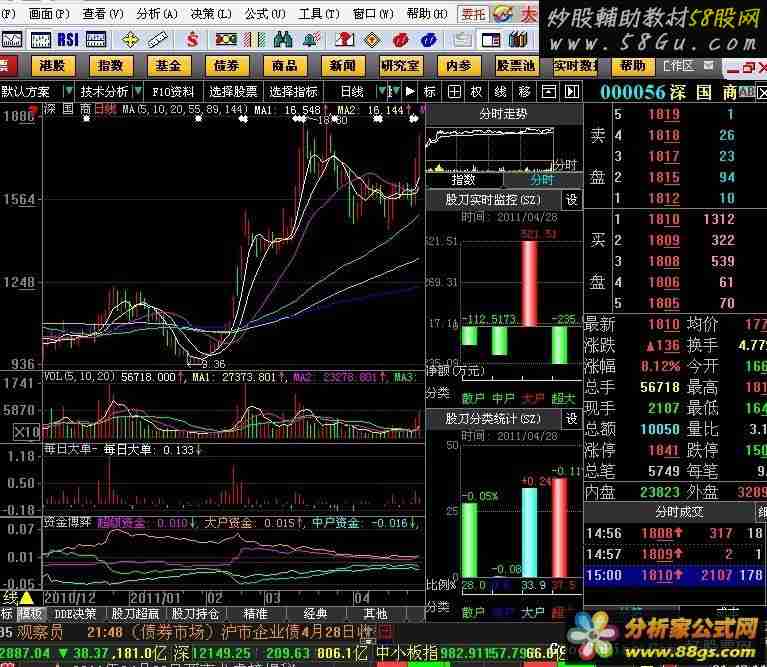Screen dimensions: 767x667
Task: Click 设 settings for 股刀分类统计
Action: click(571, 418)
